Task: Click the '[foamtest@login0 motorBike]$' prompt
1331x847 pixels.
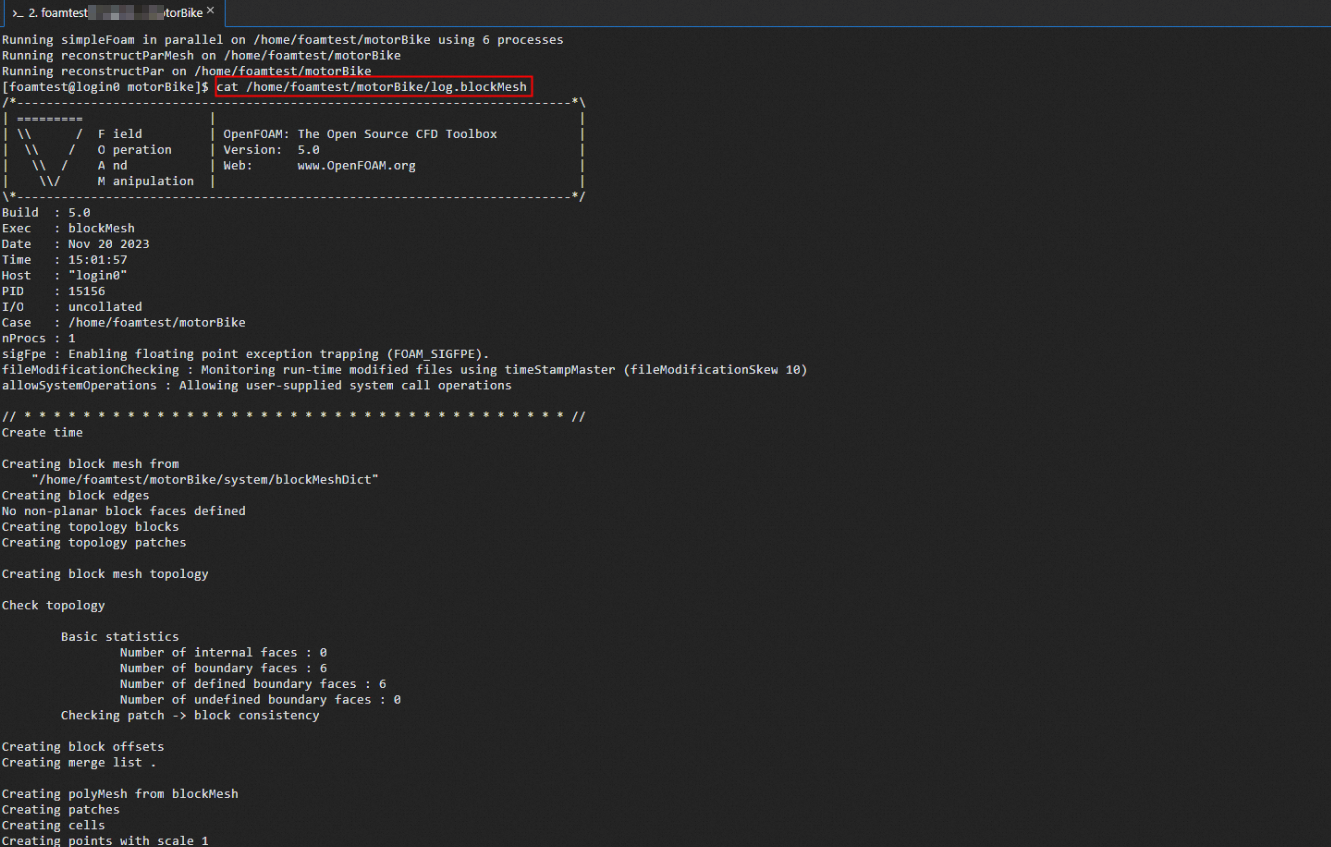Action: click(105, 87)
